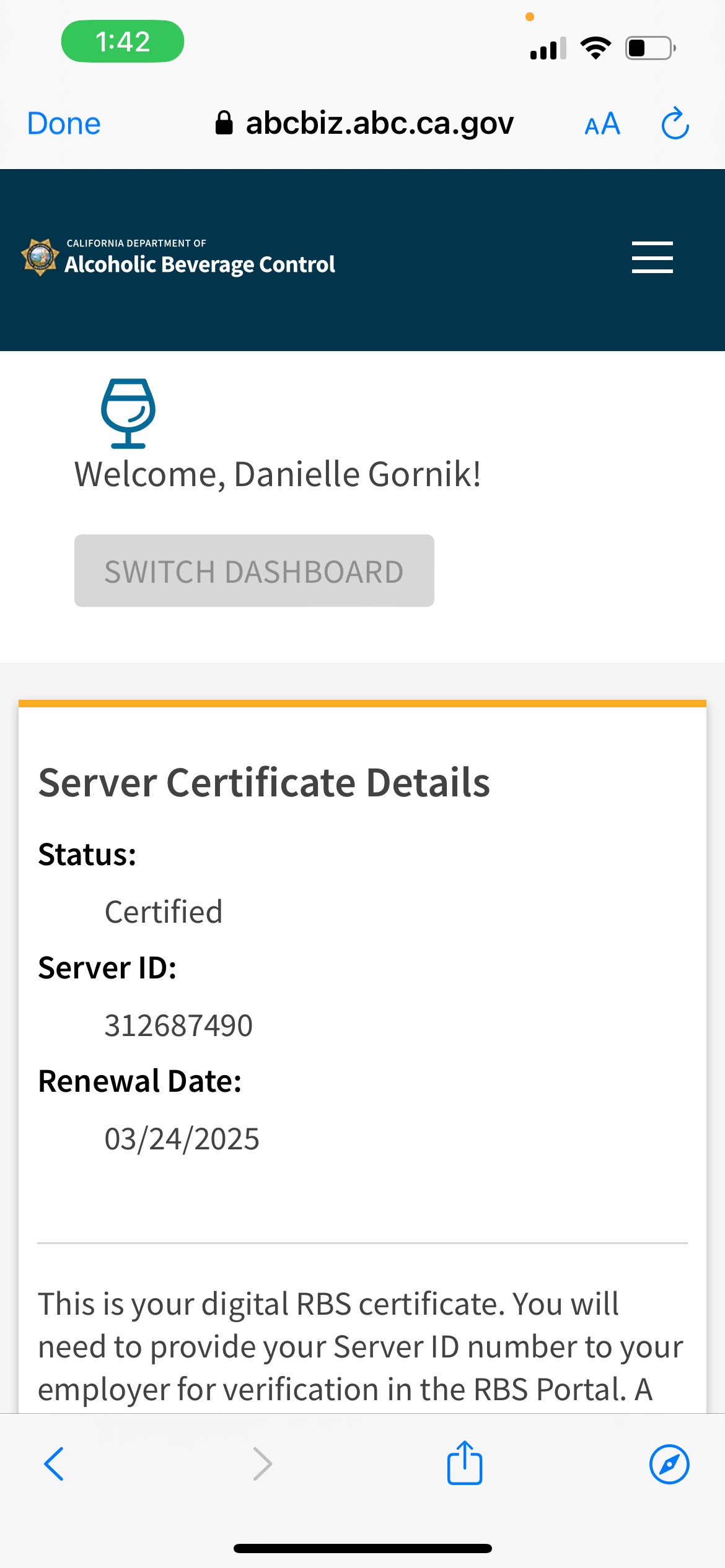Tap the abcbiz.abc.ca.gov address text
The width and height of the screenshot is (725, 1568).
379,123
